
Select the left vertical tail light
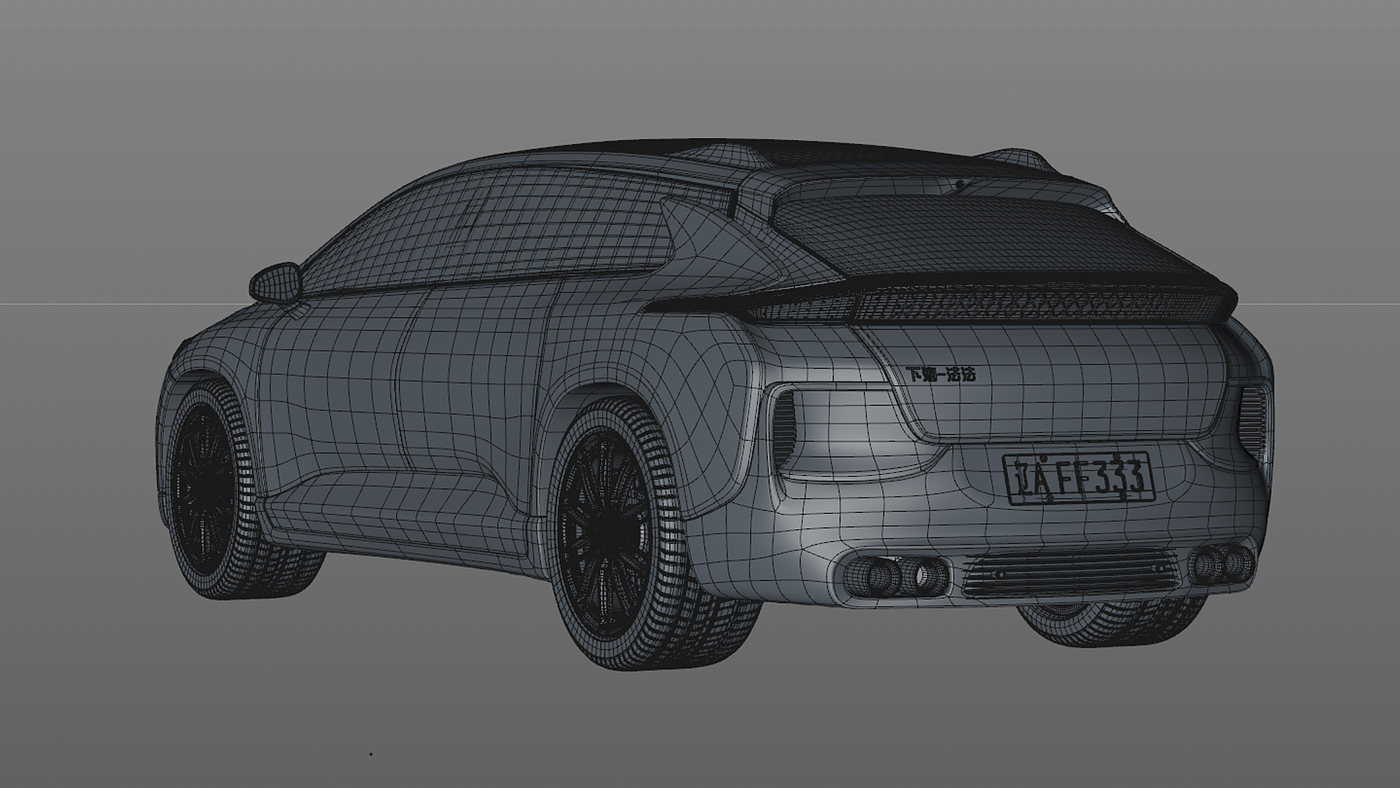click(x=784, y=431)
